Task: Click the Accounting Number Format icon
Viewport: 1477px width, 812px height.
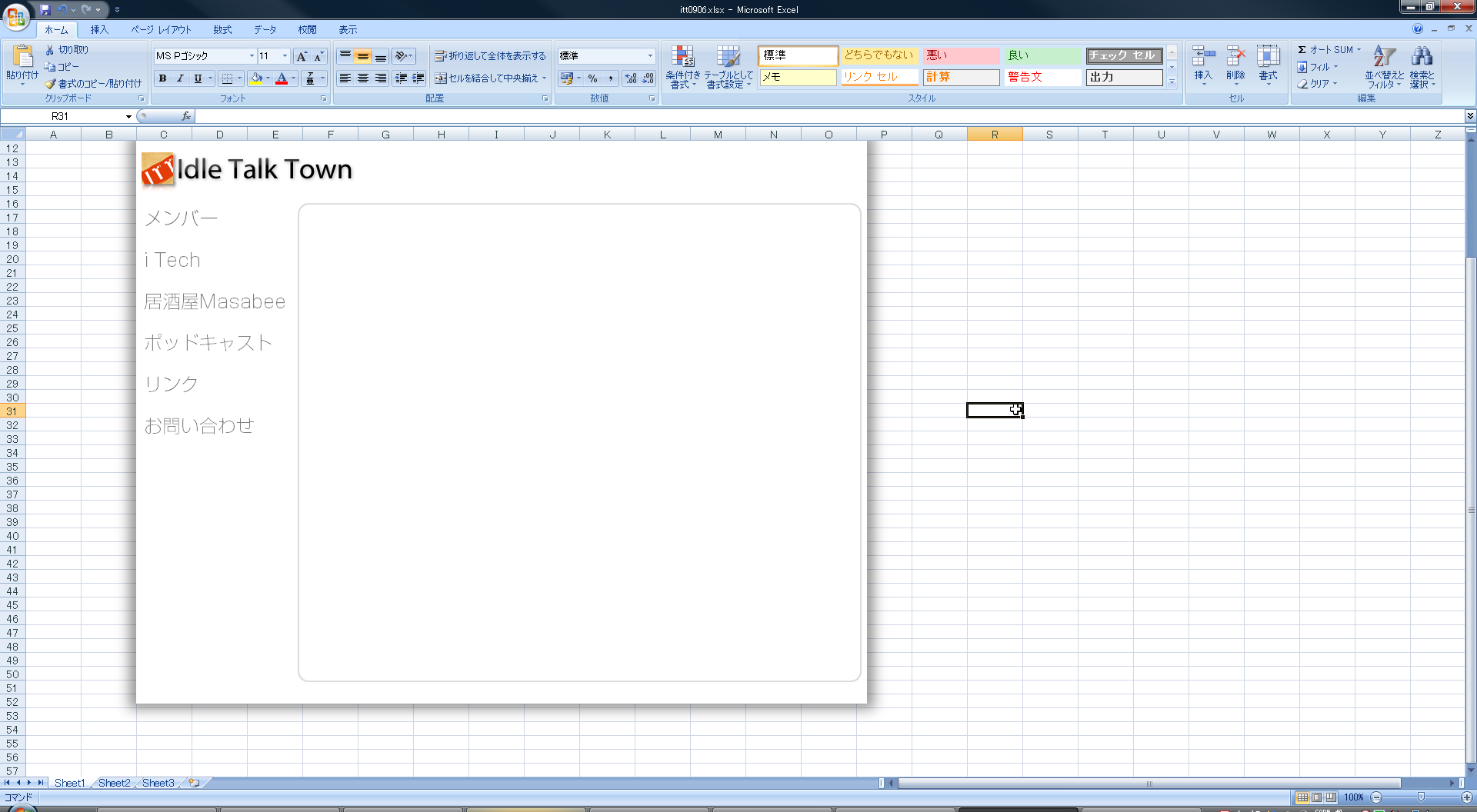Action: pos(567,78)
